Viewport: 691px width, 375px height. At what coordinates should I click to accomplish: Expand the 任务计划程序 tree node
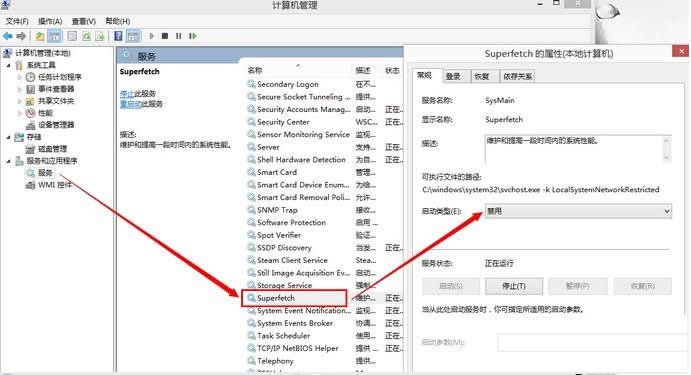click(19, 77)
